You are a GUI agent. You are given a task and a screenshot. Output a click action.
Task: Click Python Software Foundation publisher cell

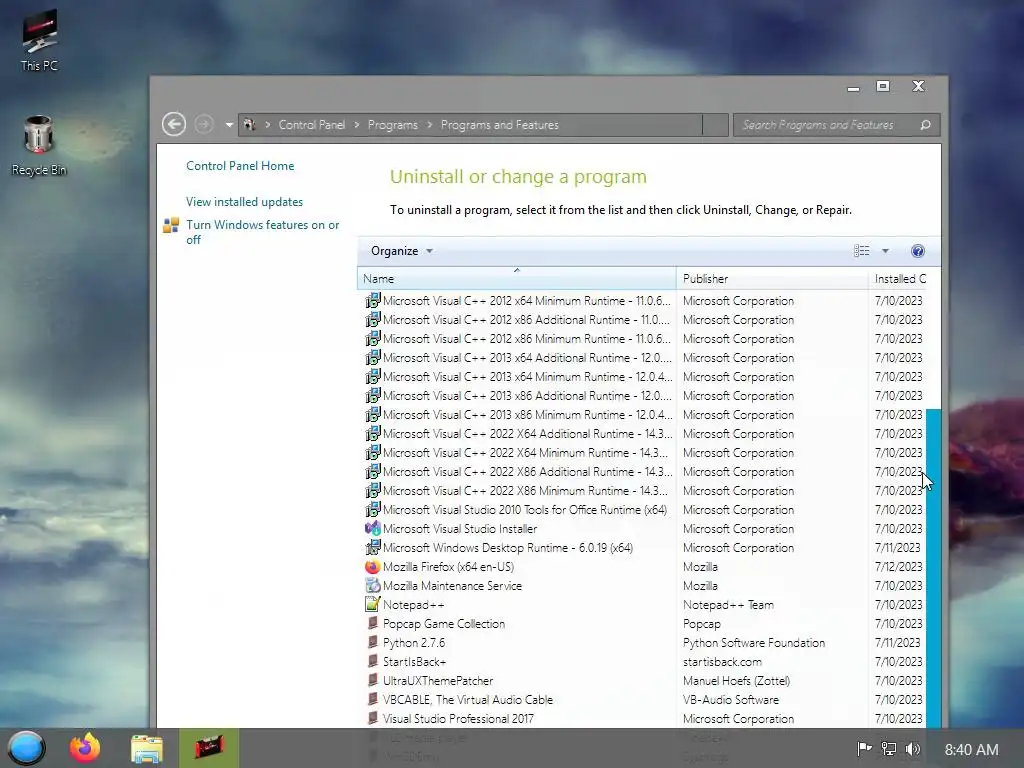[x=754, y=643]
